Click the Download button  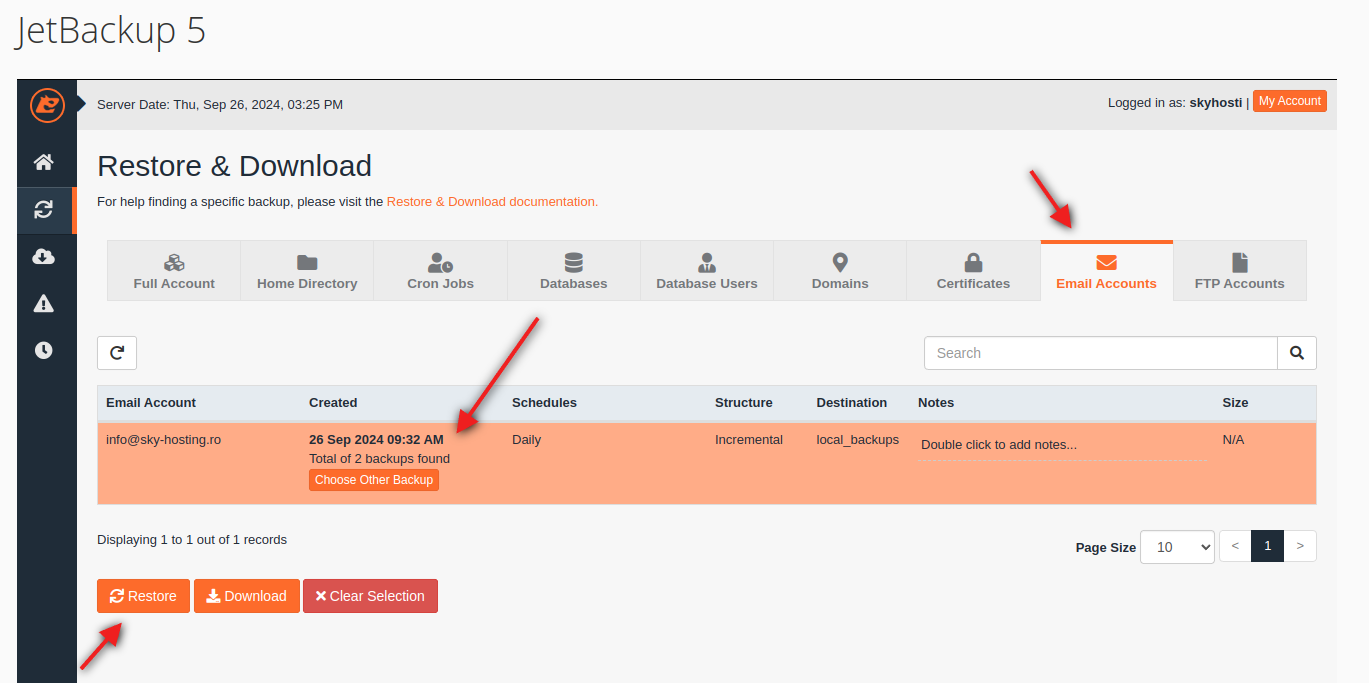click(x=247, y=596)
